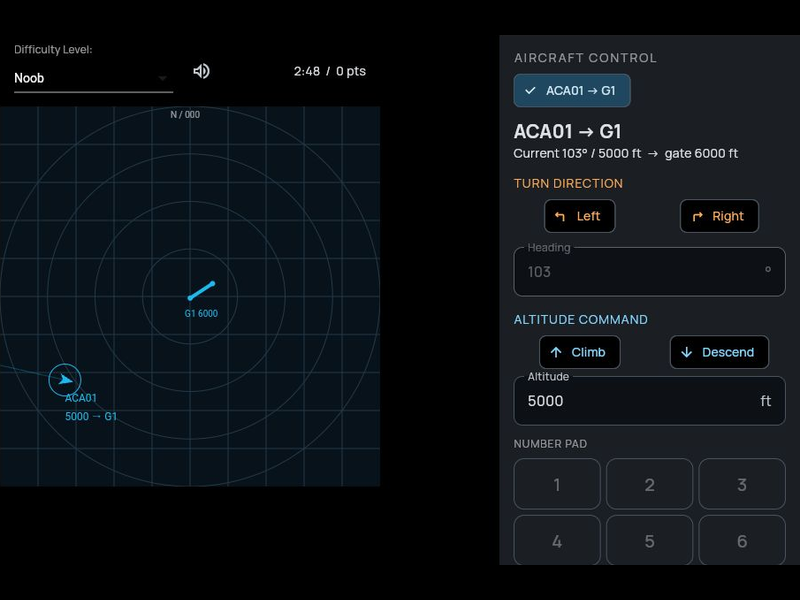
Task: Click the 'N / 000' north marker
Action: coord(185,114)
